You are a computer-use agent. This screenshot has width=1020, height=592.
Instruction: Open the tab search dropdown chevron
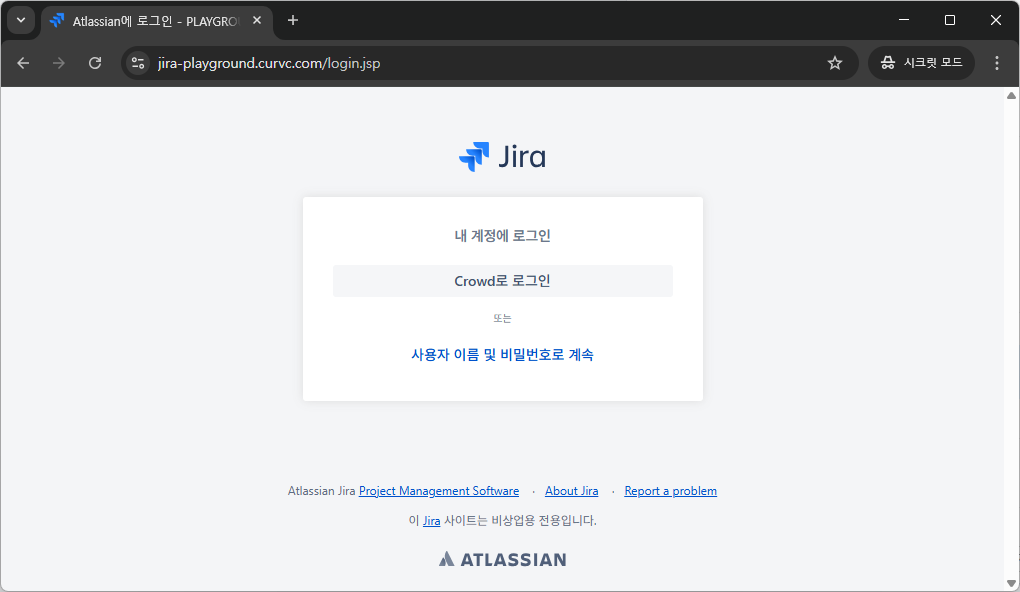[x=20, y=20]
